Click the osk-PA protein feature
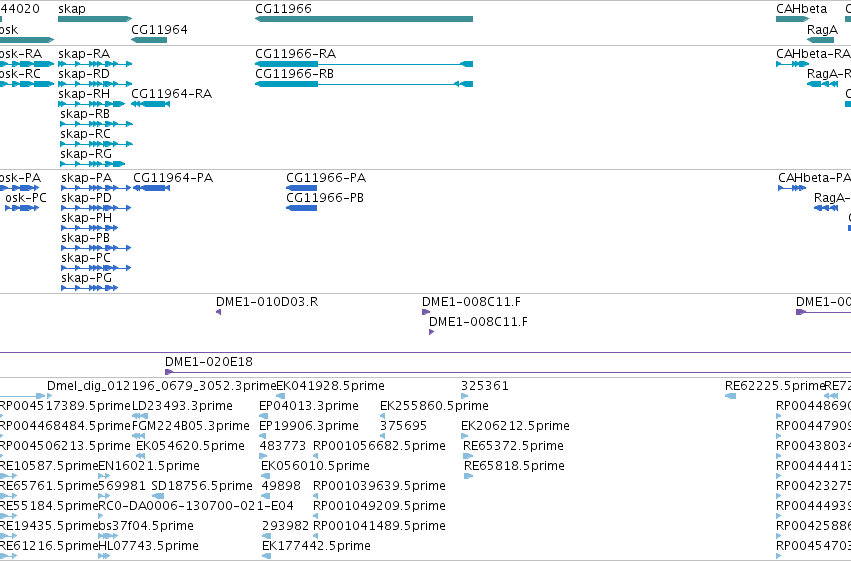The width and height of the screenshot is (851, 561). click(20, 188)
